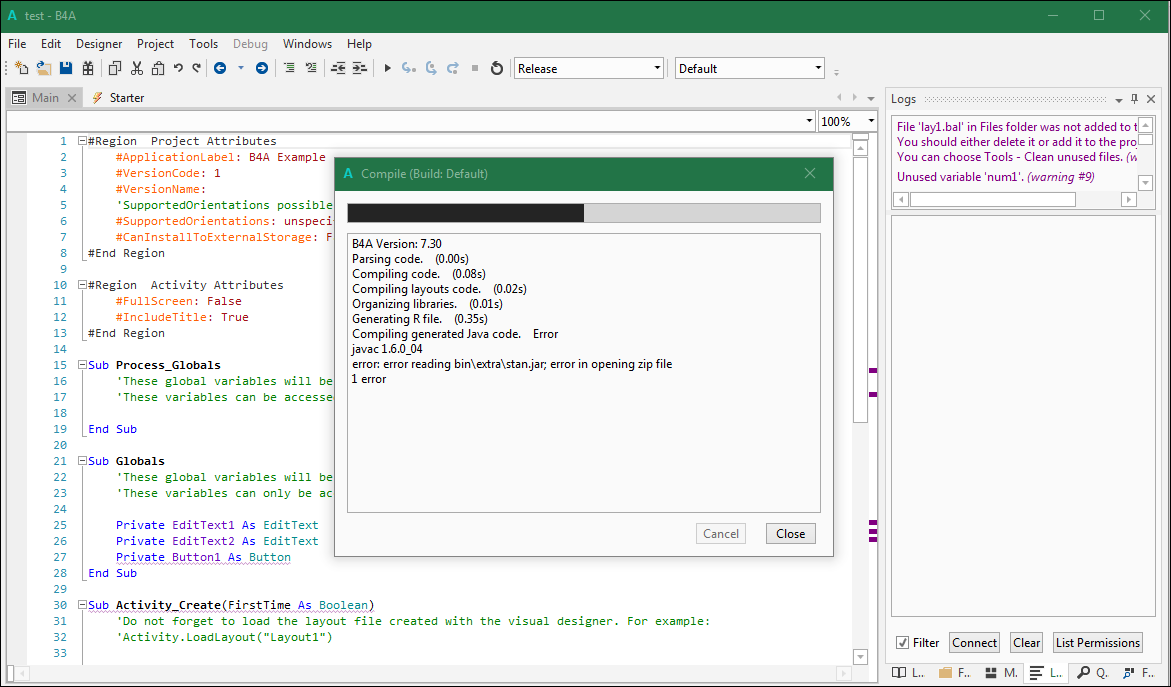
Task: Collapse the Project Attributes region
Action: pos(82,141)
